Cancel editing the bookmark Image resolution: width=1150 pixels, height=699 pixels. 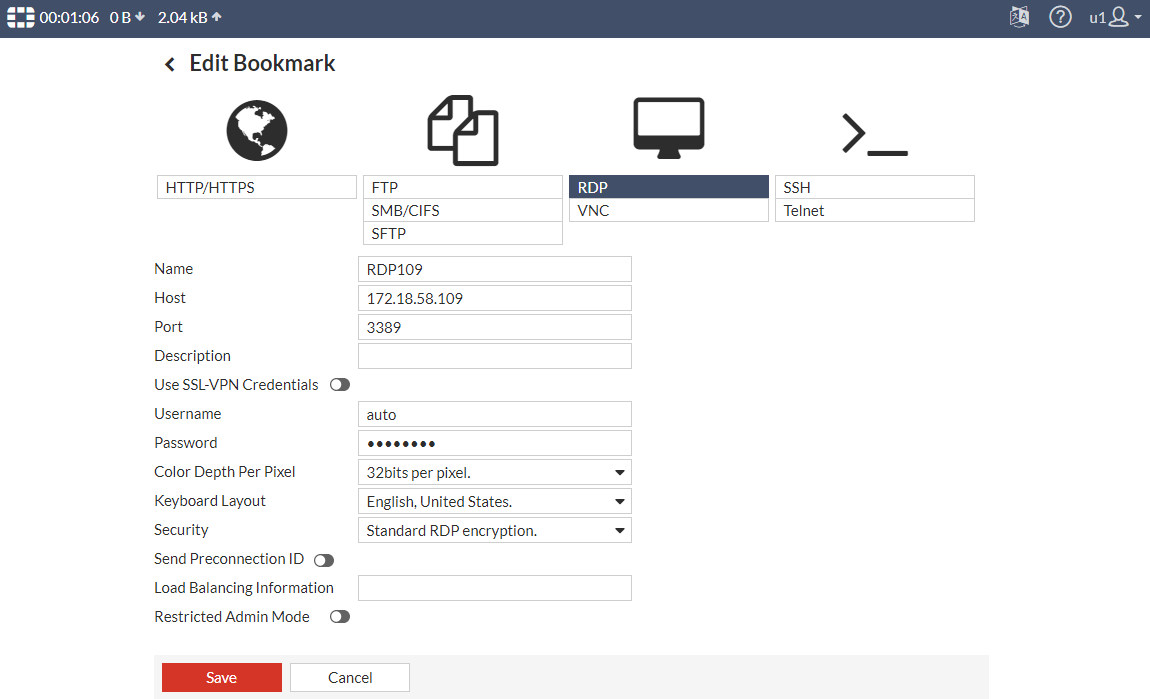click(x=349, y=677)
